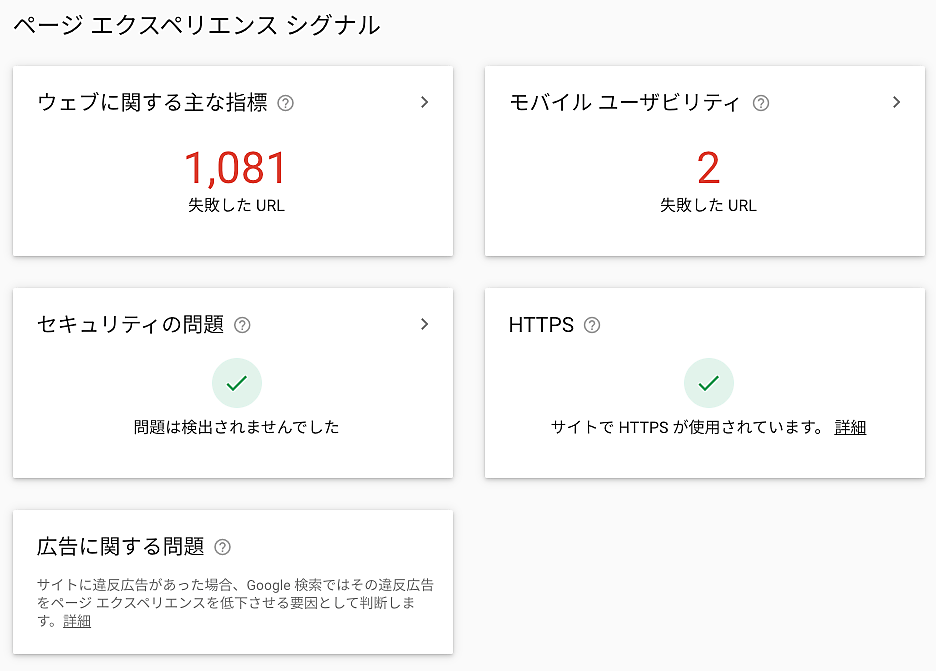Click help icon next to モバイル ユーザビリティ
936x671 pixels.
click(x=761, y=103)
